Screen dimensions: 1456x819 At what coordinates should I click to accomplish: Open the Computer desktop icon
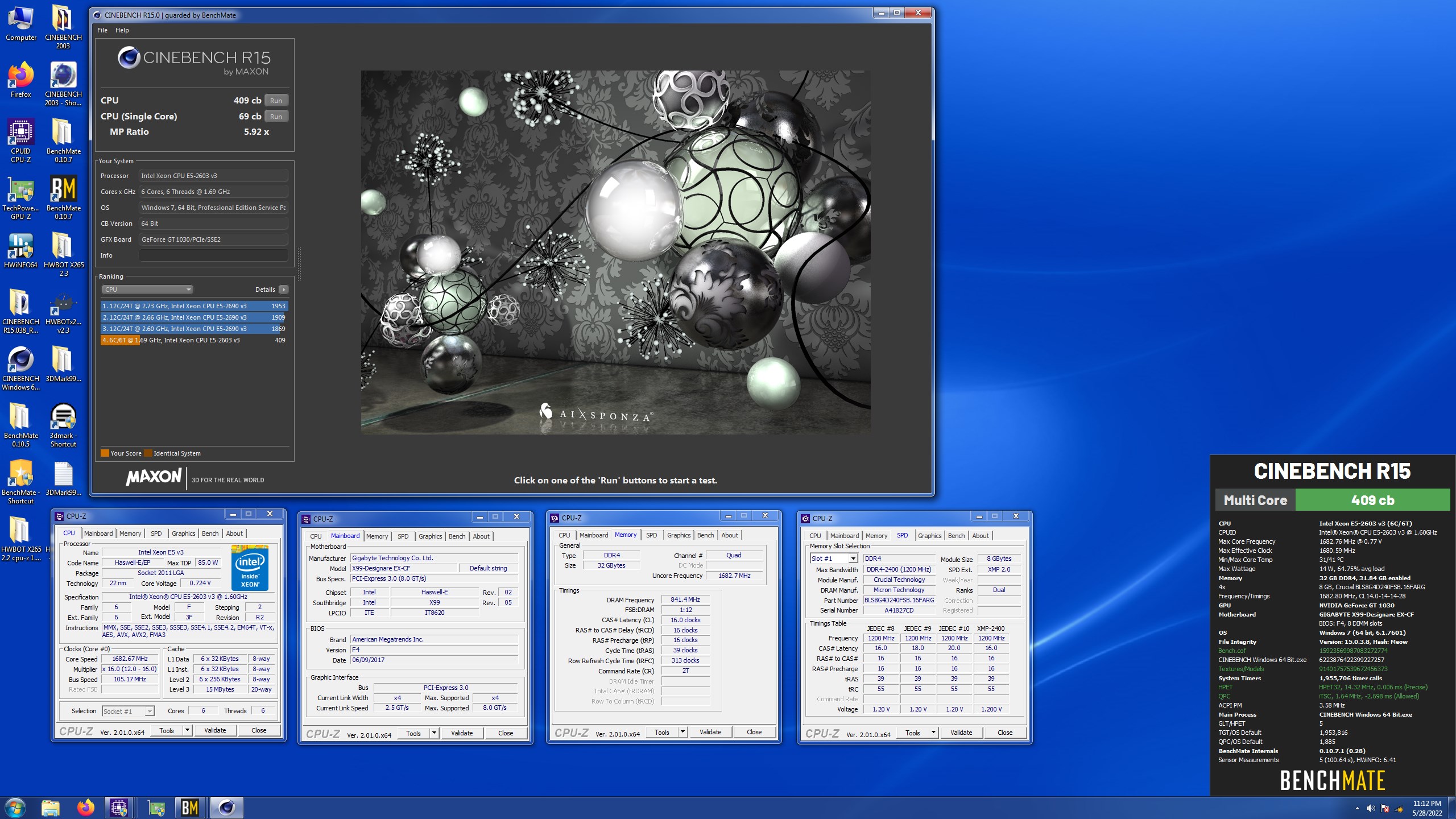tap(21, 24)
